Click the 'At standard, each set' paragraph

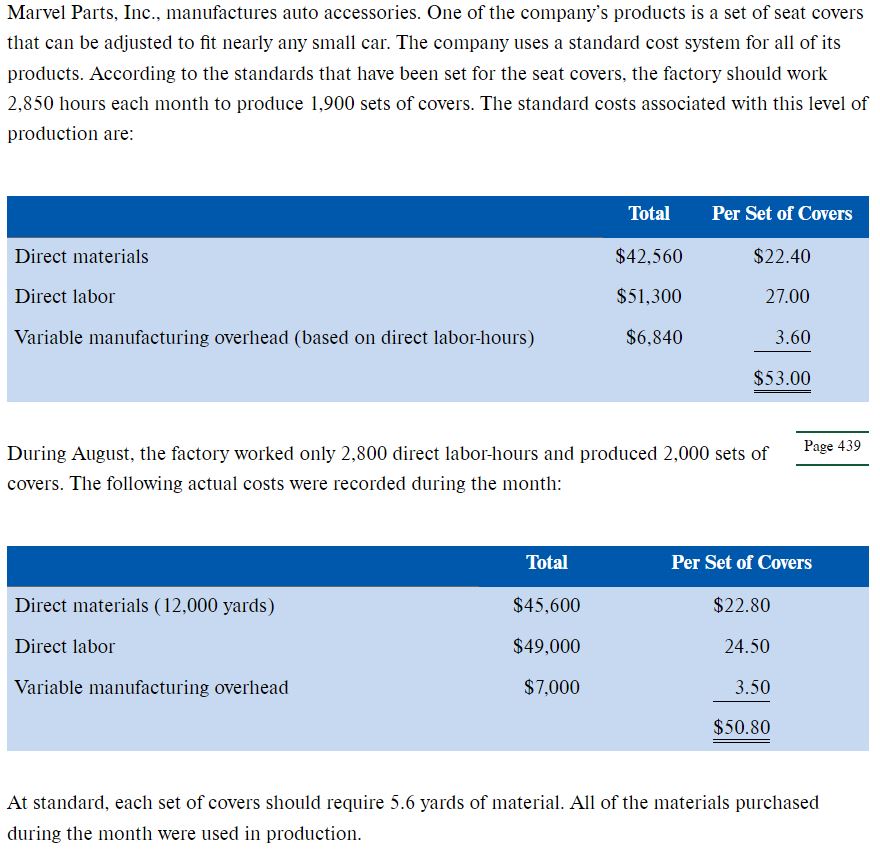click(x=412, y=818)
